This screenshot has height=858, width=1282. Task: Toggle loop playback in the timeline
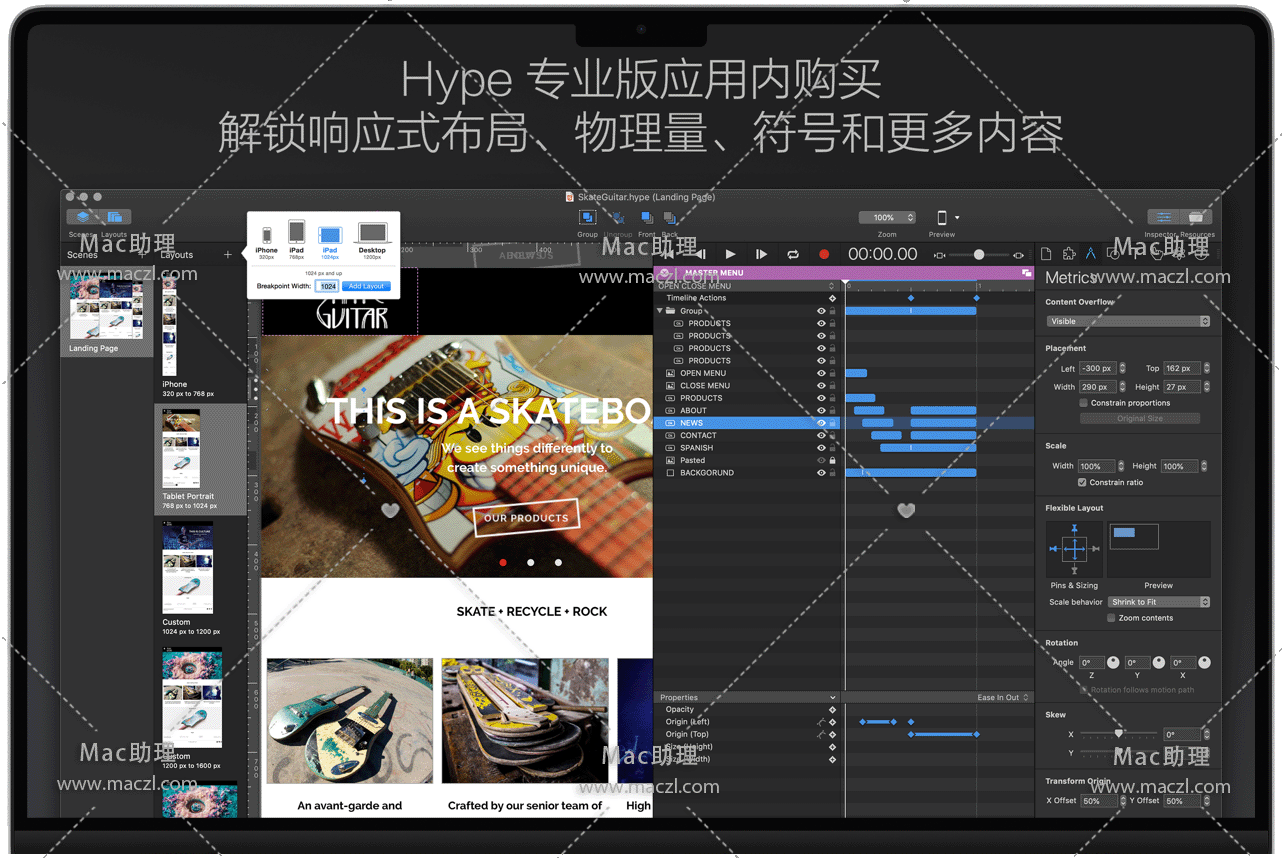793,255
